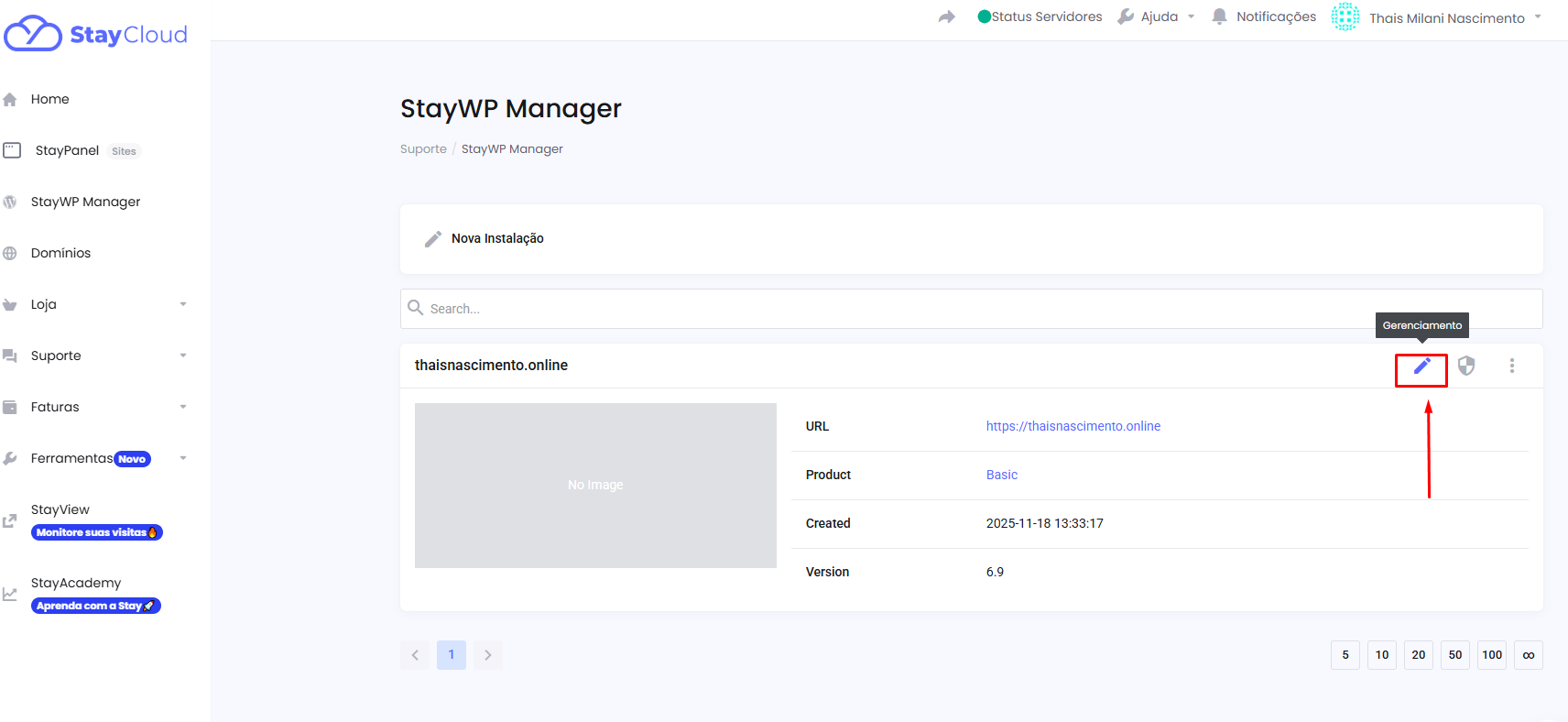Open https://thaisnascimento.online link

click(x=1073, y=426)
